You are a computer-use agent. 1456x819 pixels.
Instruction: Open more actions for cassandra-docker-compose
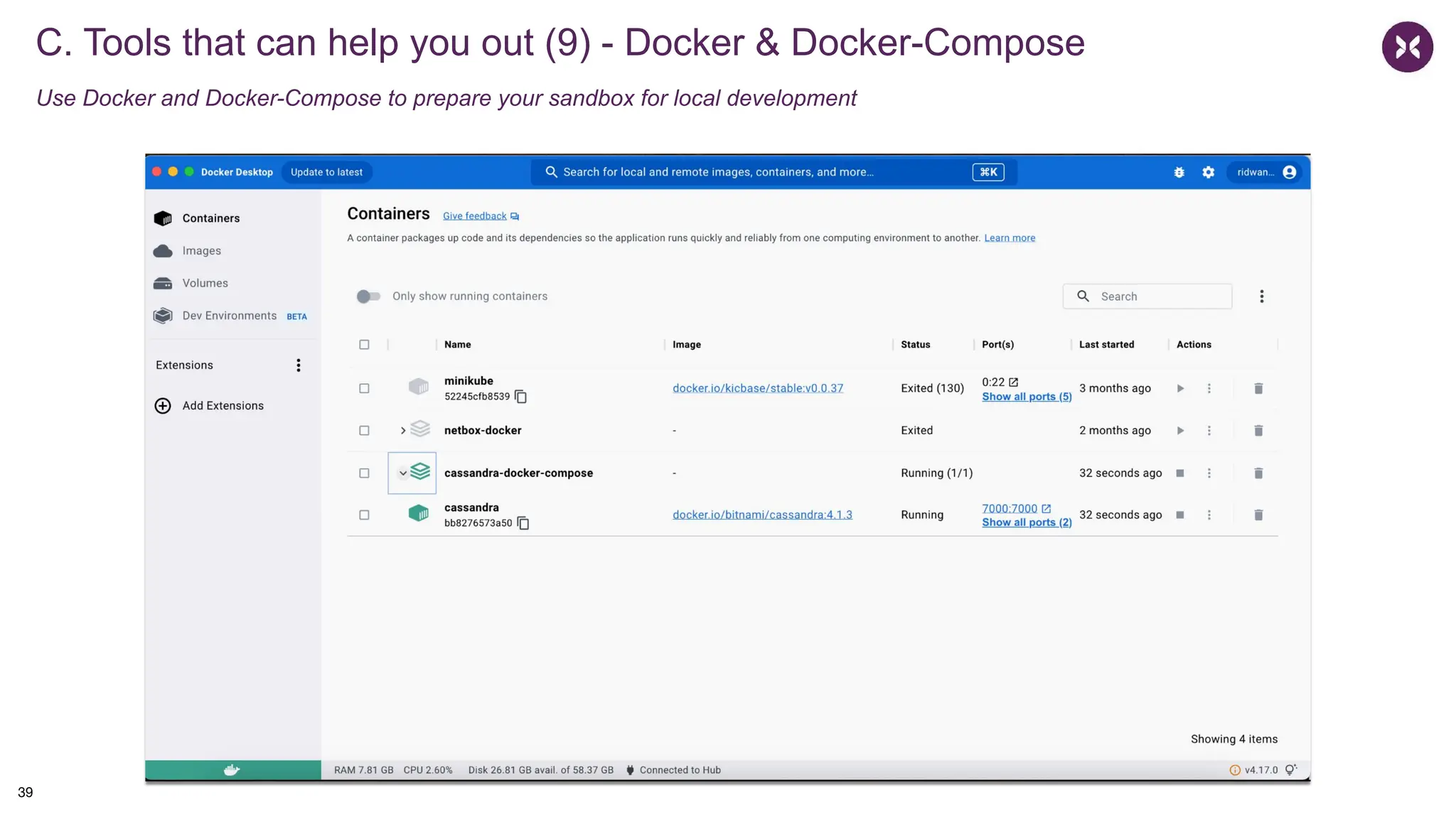point(1209,473)
